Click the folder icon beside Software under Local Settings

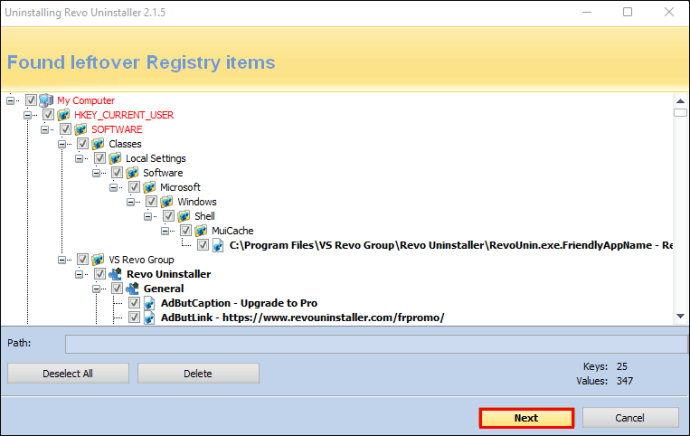[132, 173]
